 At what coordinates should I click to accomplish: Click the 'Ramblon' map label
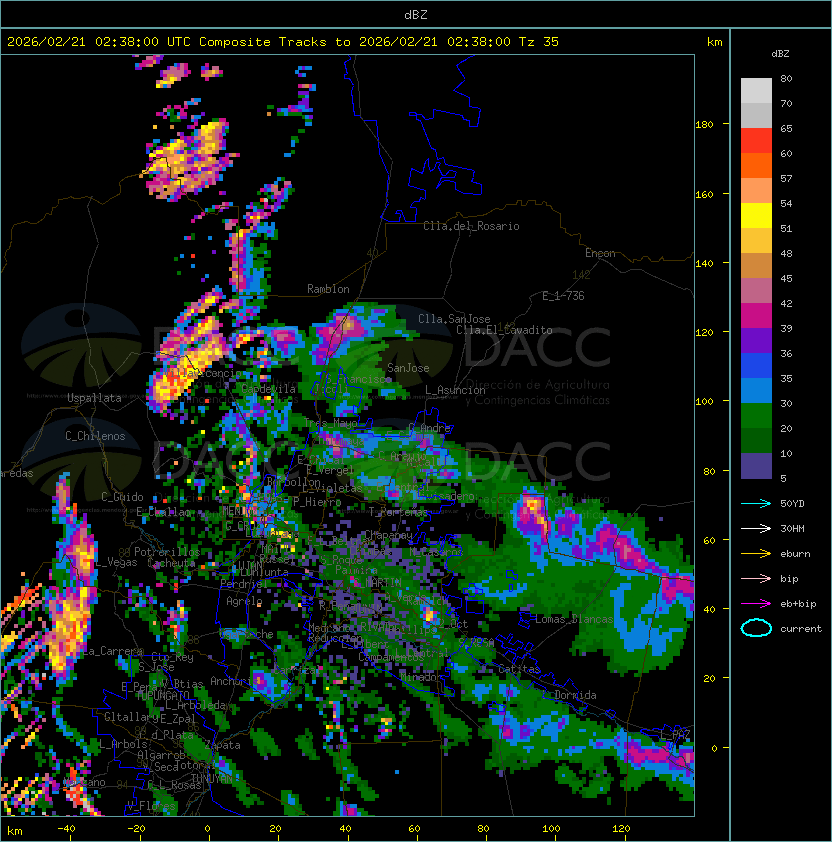328,289
